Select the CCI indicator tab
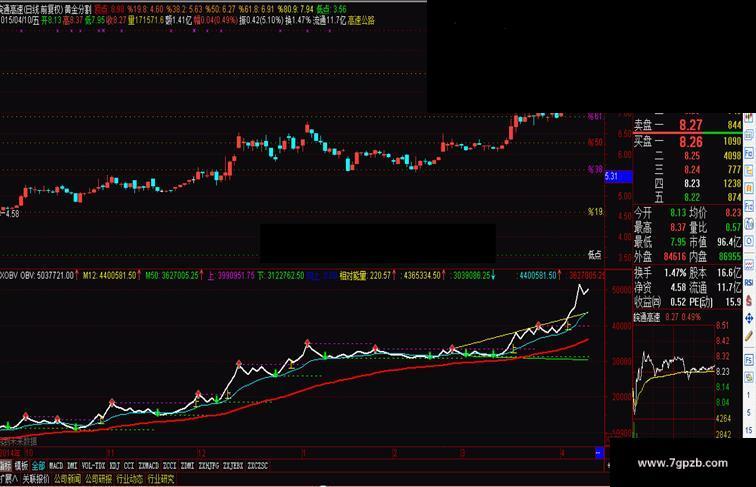Viewport: 756px width, 487px height. click(x=129, y=466)
